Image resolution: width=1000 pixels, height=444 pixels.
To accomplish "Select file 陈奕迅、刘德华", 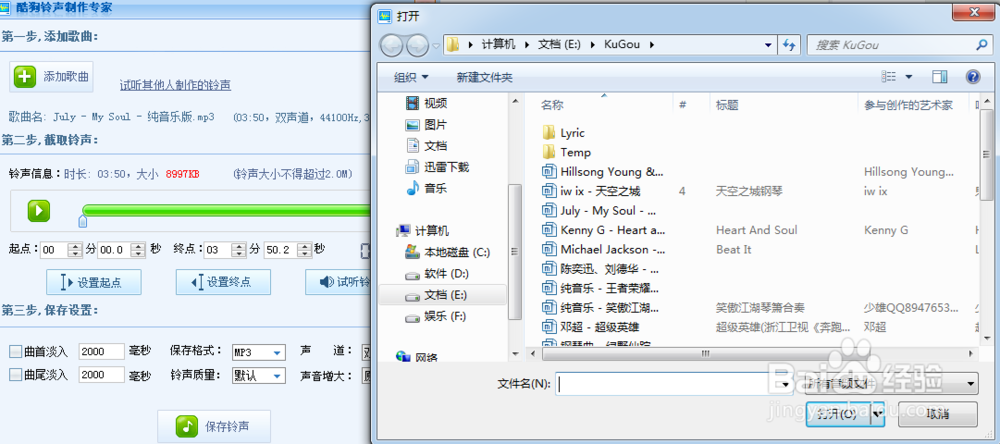I will (x=600, y=269).
